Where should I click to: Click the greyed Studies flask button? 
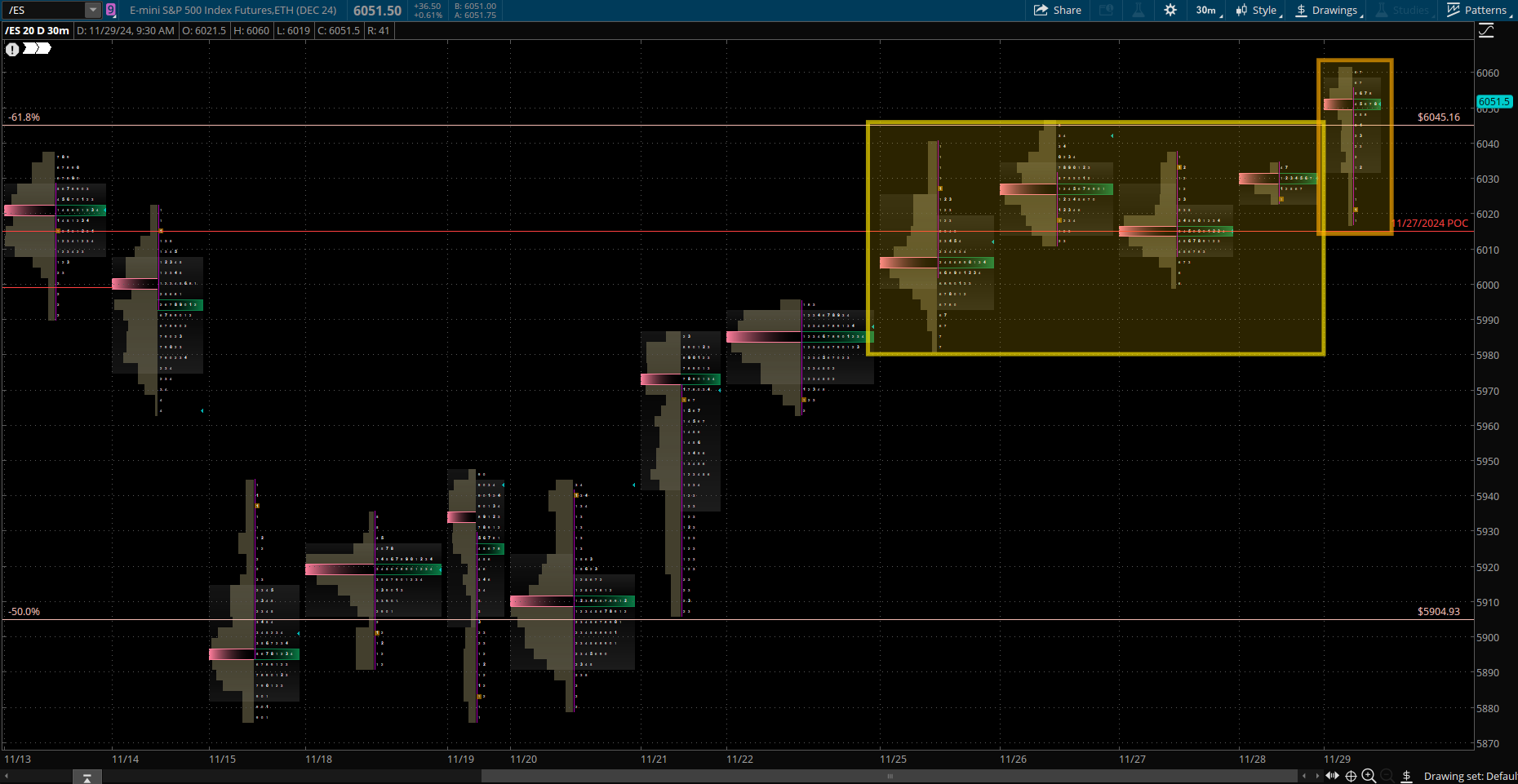1404,10
